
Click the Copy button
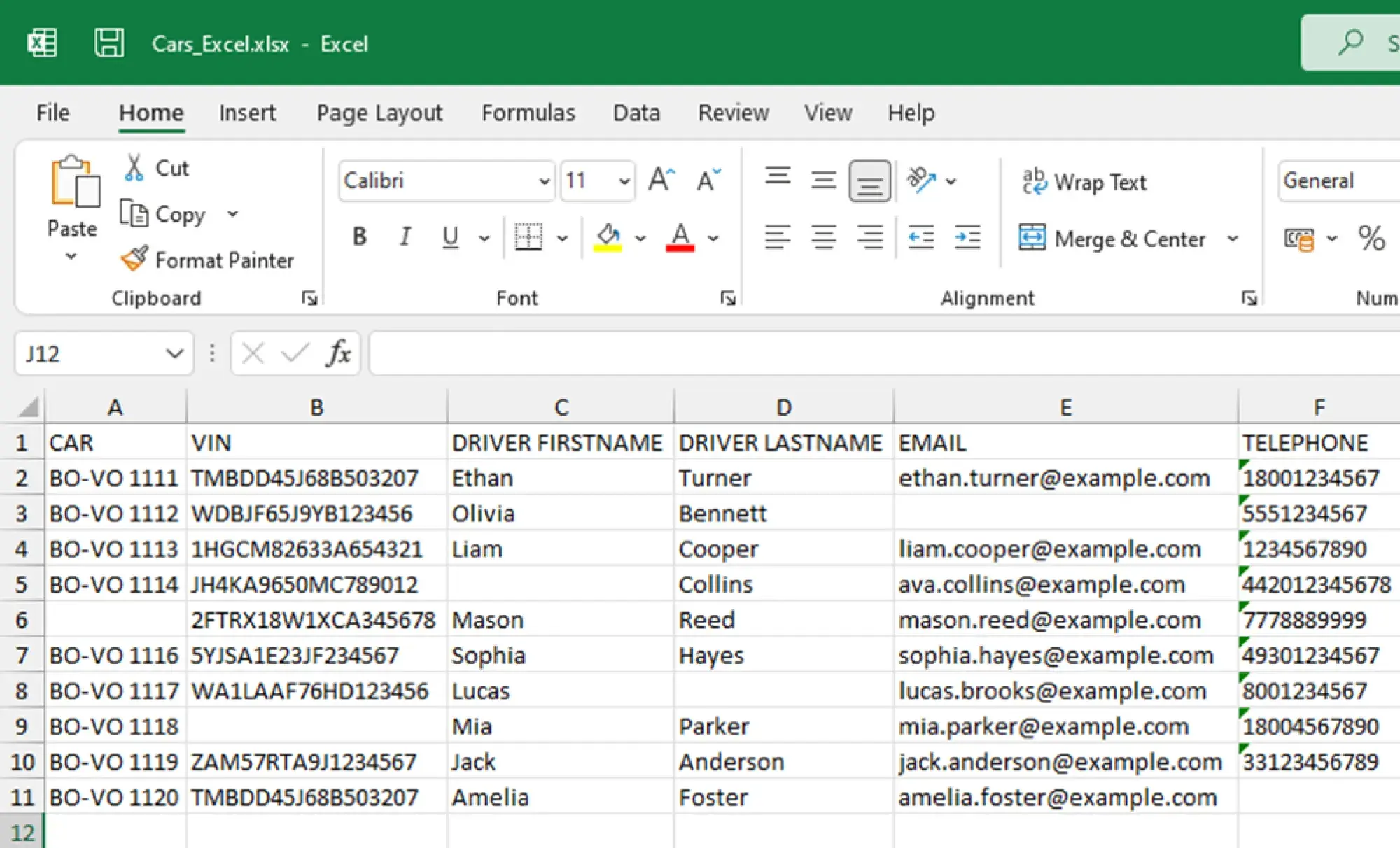coord(164,214)
